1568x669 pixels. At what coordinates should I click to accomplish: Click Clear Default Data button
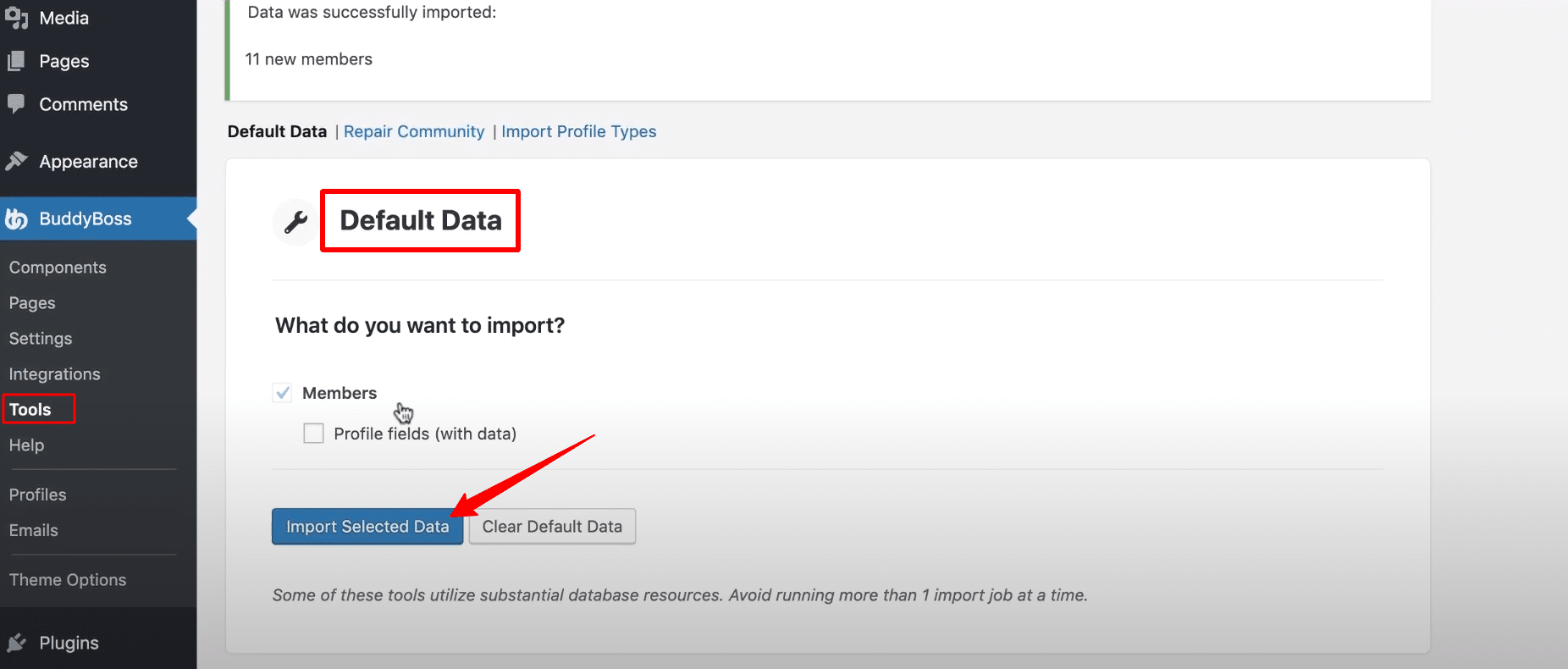tap(552, 527)
